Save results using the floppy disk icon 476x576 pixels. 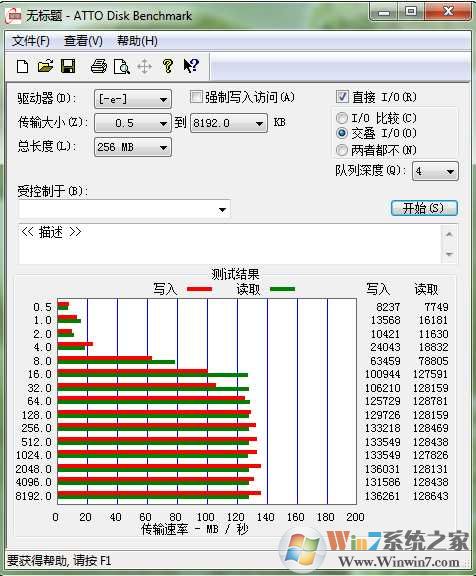pyautogui.click(x=68, y=66)
